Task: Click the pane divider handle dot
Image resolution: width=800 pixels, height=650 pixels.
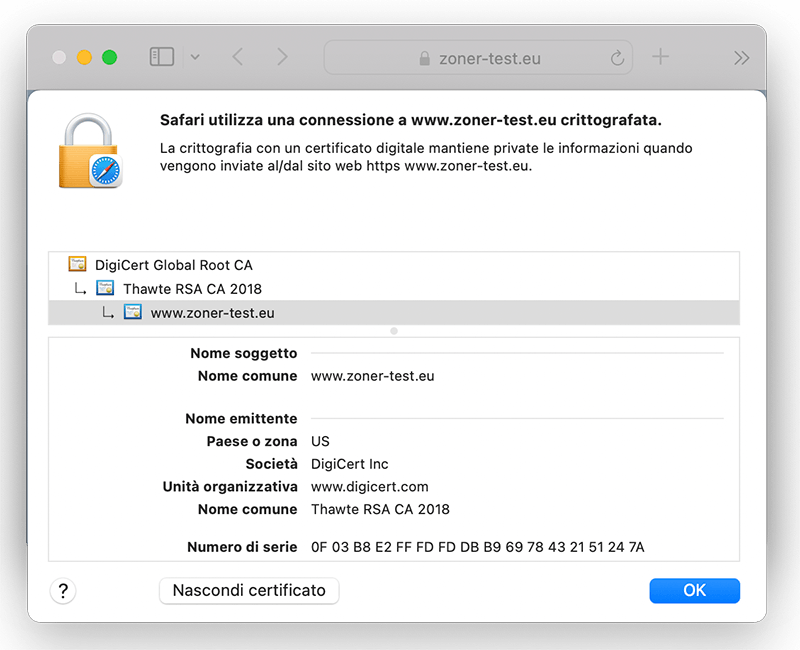Action: (394, 331)
